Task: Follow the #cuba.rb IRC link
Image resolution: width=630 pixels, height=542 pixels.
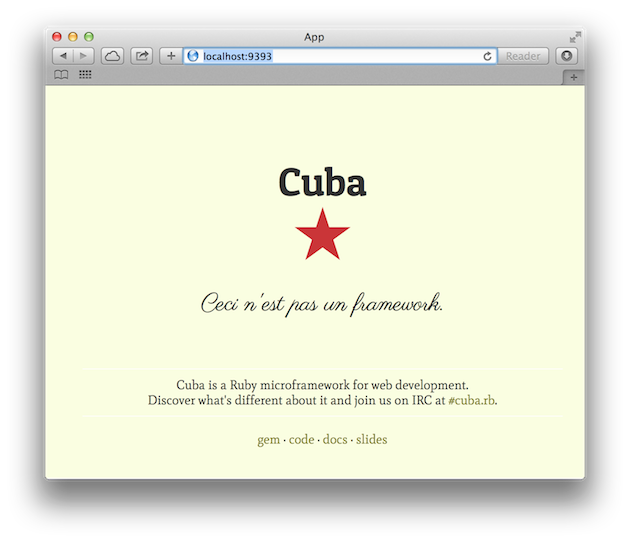Action: (x=471, y=400)
